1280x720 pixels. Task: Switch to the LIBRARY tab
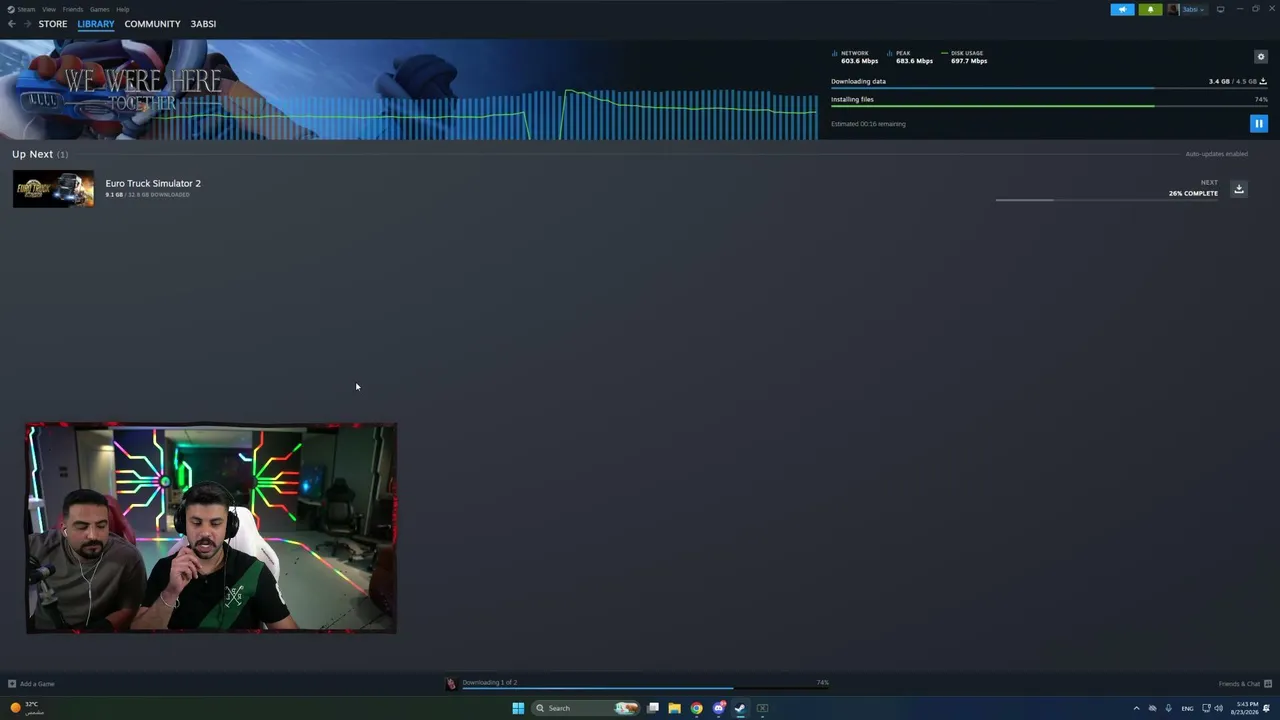96,24
